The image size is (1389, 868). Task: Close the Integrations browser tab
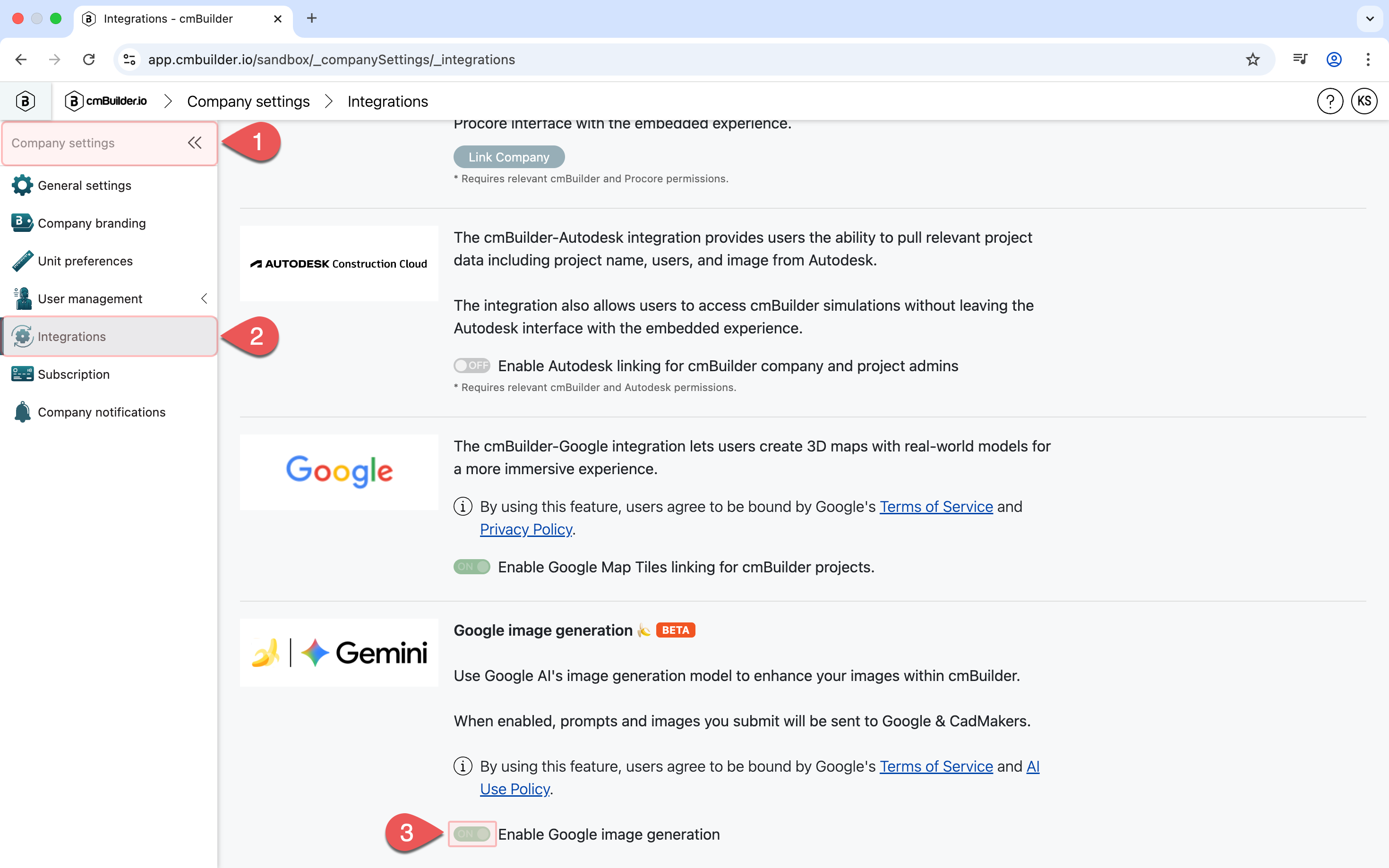tap(278, 18)
